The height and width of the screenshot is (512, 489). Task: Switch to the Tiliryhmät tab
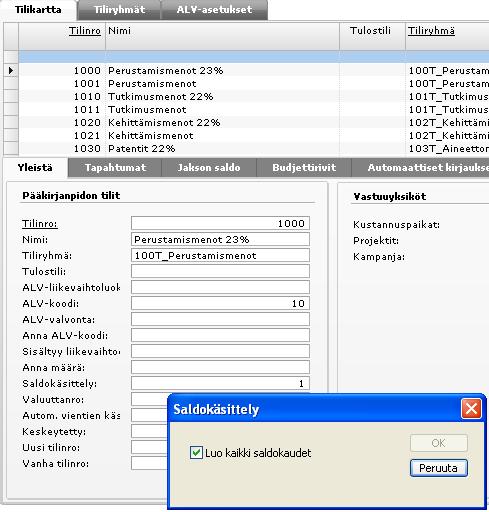tap(119, 10)
